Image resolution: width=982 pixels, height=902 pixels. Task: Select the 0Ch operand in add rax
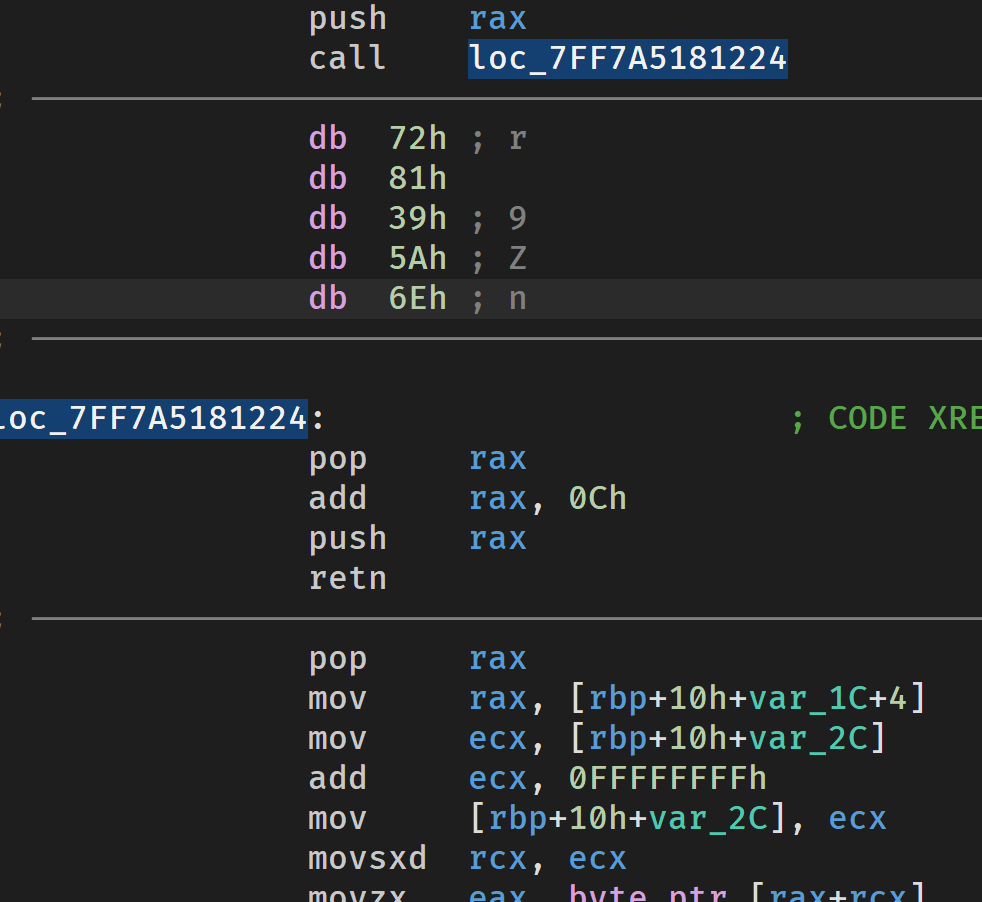tap(597, 499)
